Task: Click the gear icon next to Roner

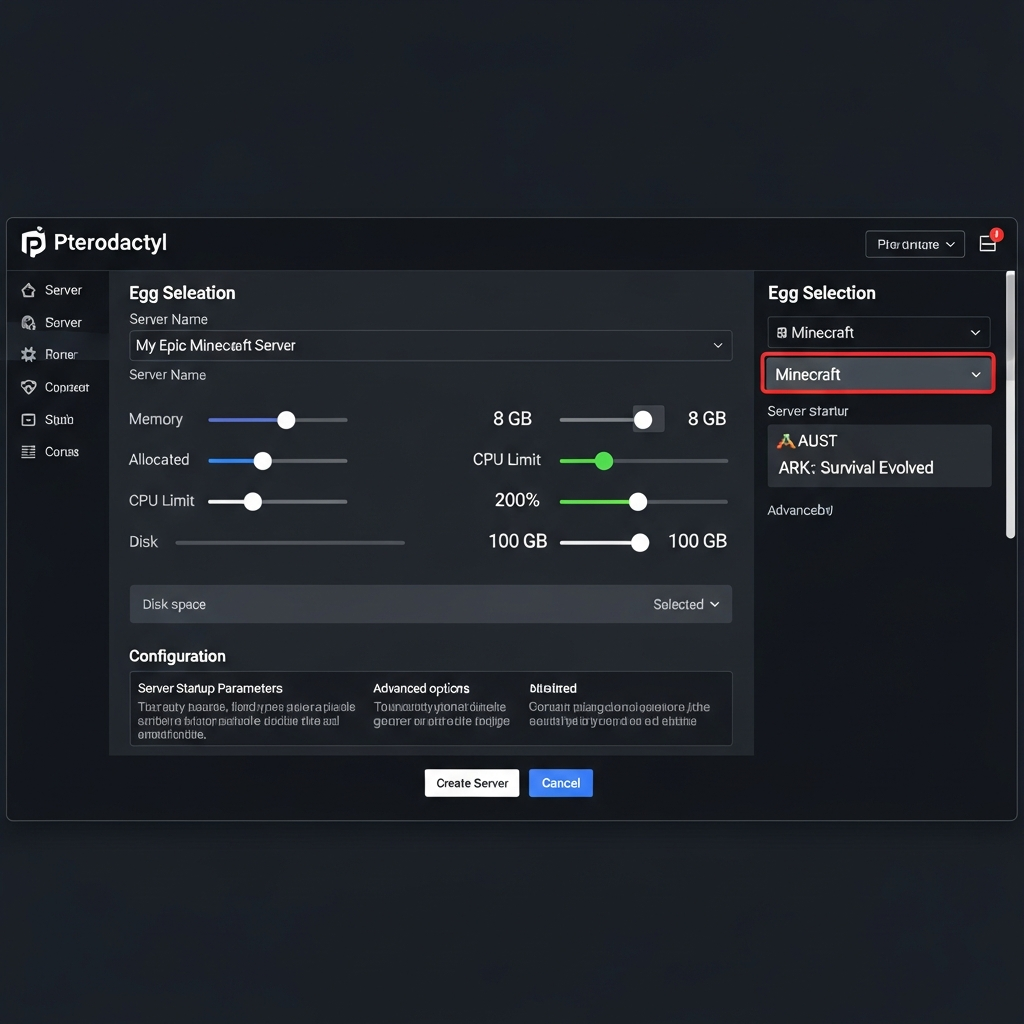Action: coord(27,354)
